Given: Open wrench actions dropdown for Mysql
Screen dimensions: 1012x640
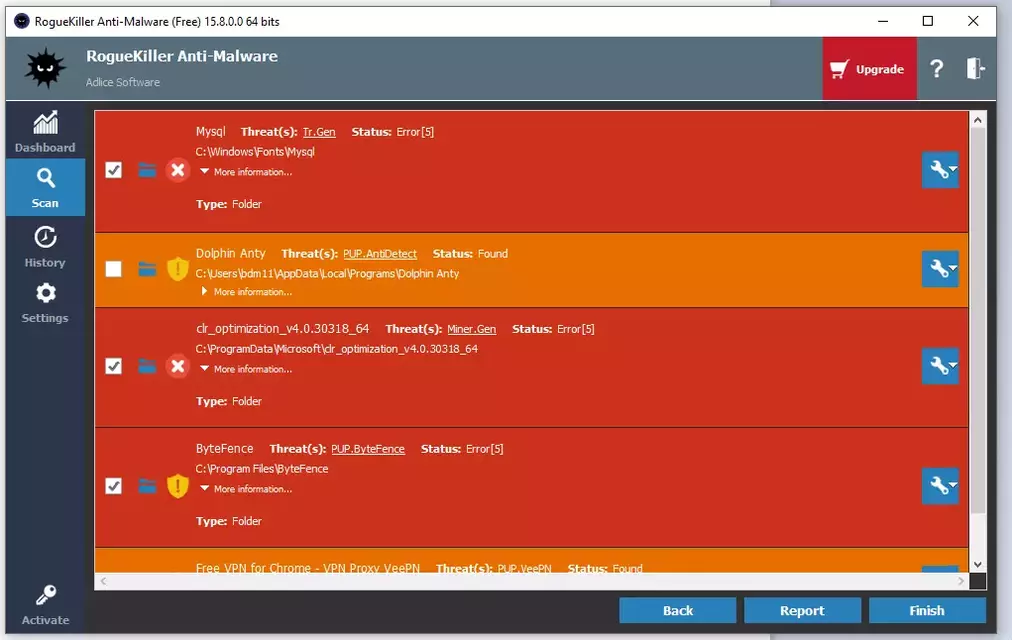Looking at the screenshot, I should coord(940,170).
